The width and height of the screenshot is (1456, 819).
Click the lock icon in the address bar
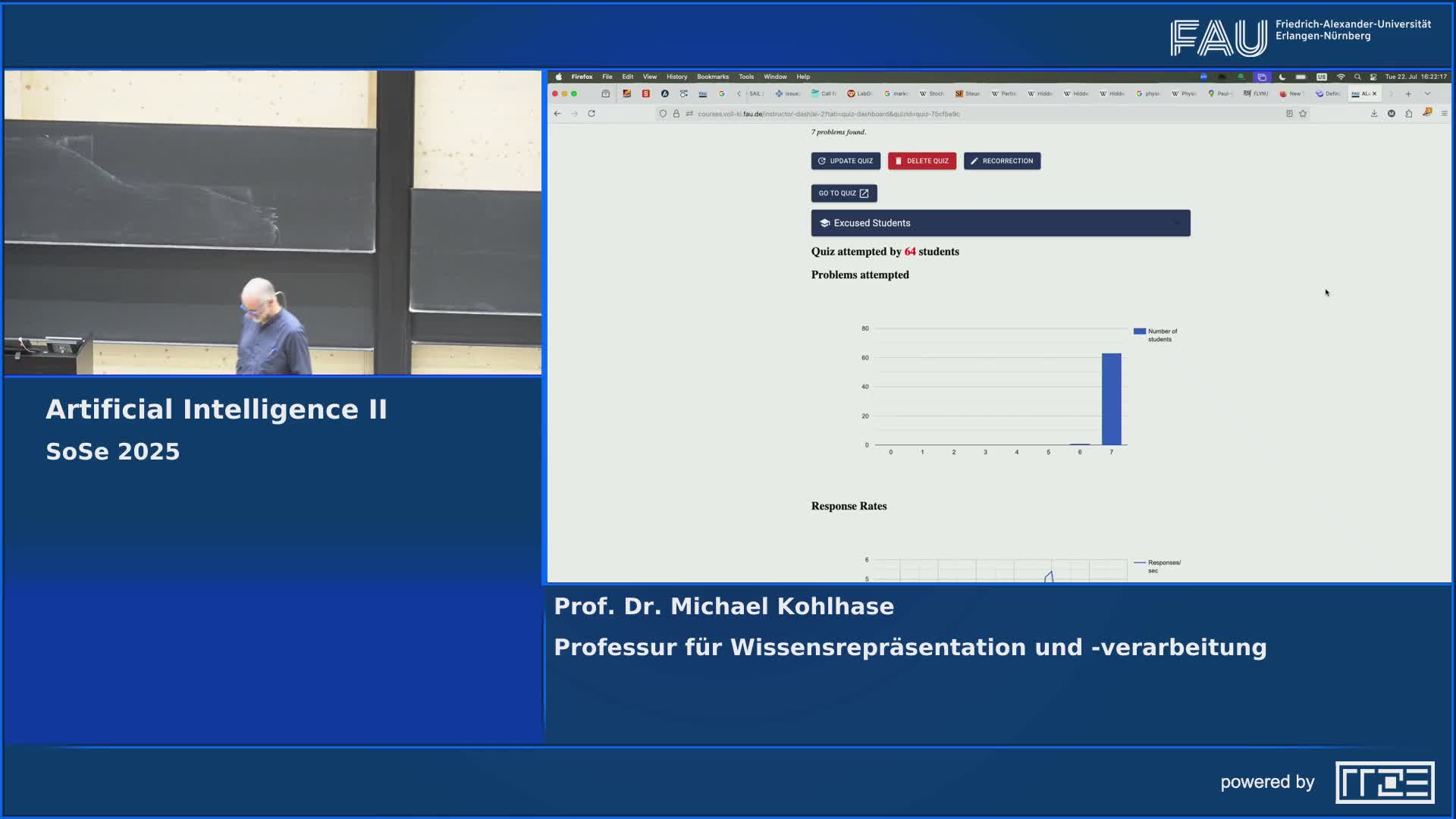point(677,113)
